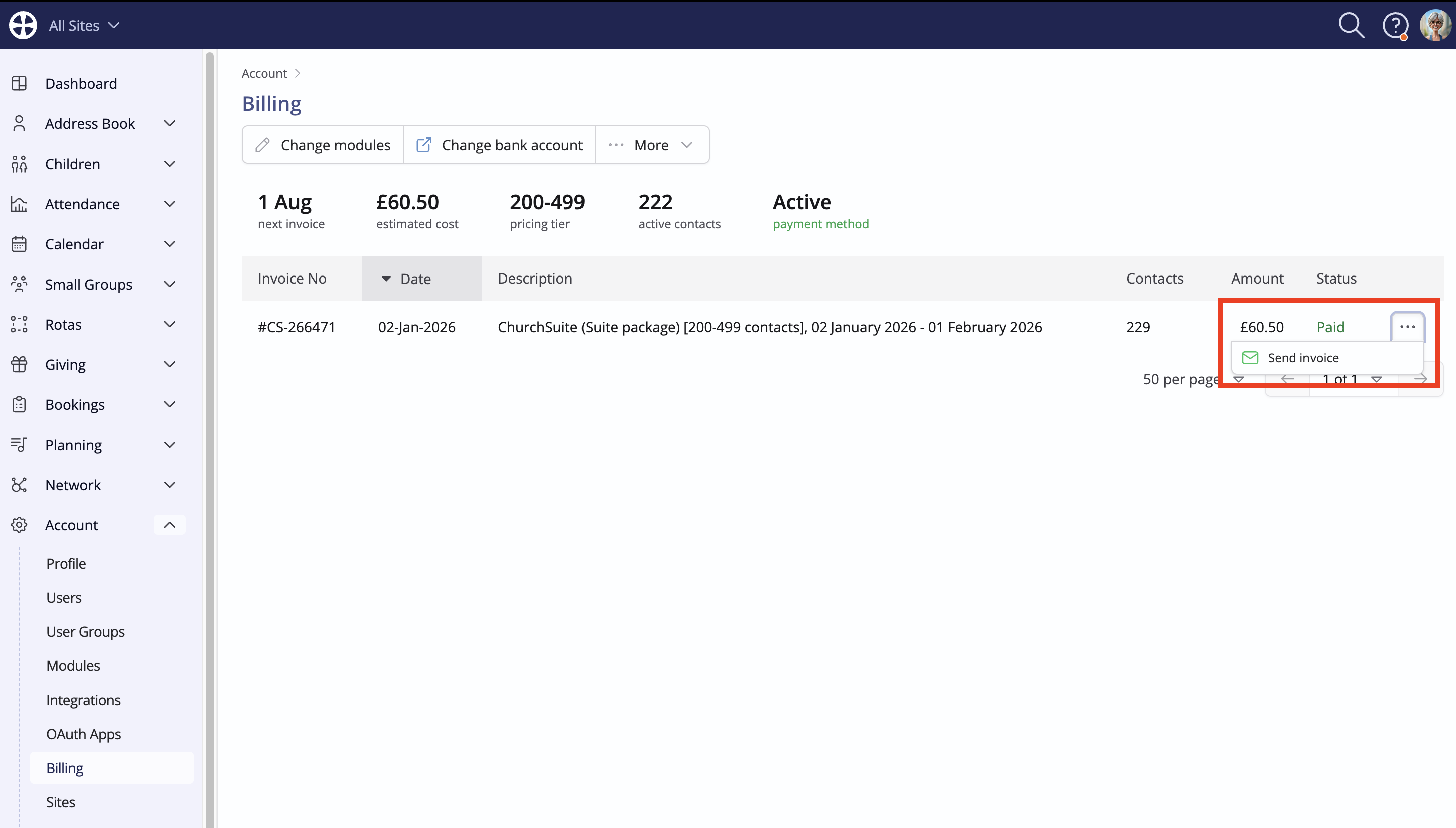Open the Users account page
1456x828 pixels.
pos(64,597)
